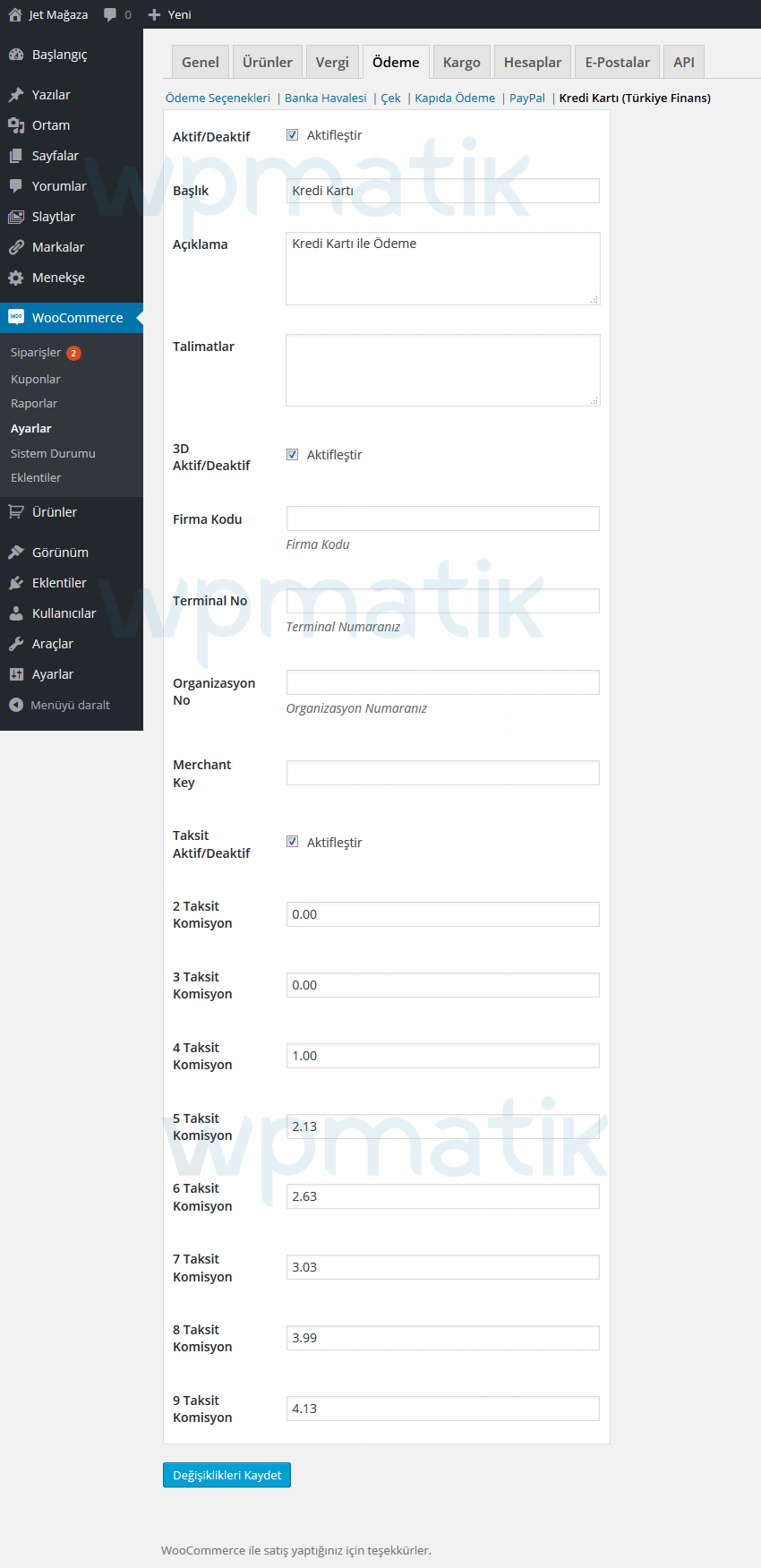
Task: Click the Değişiklikleri Kaydet button
Action: [x=227, y=1475]
